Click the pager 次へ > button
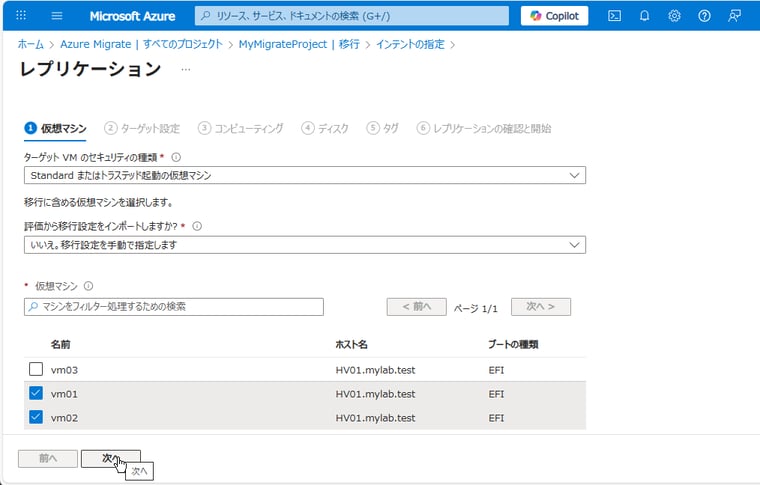The height and width of the screenshot is (485, 760). (x=541, y=307)
